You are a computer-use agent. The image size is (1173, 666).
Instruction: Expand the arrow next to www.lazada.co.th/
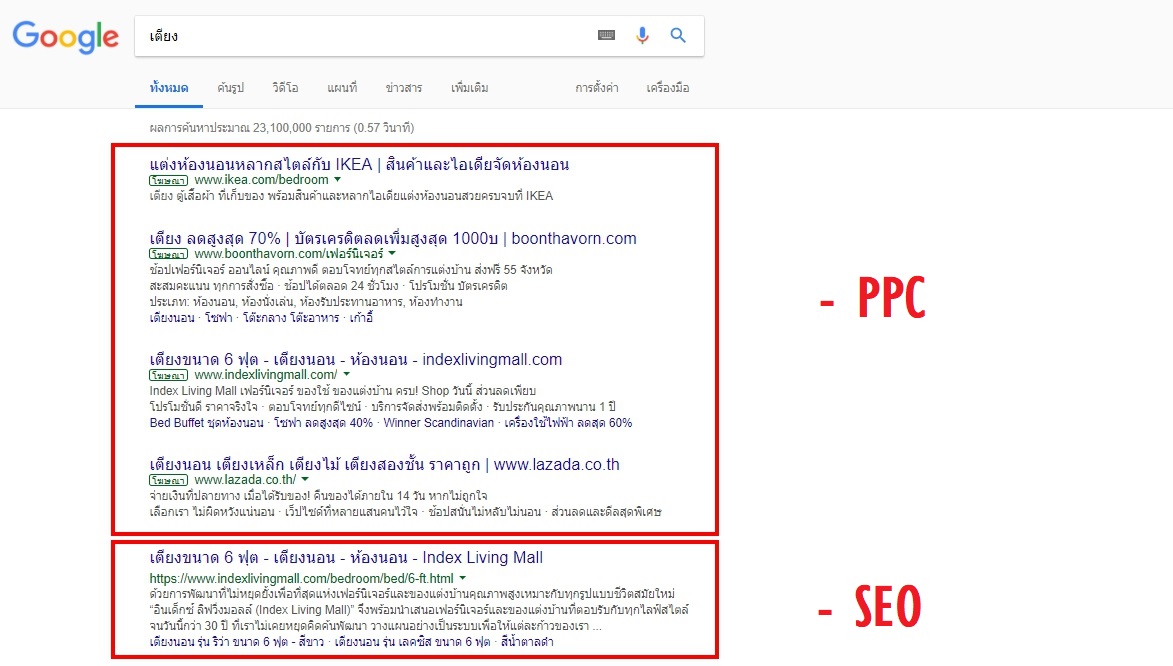(305, 479)
